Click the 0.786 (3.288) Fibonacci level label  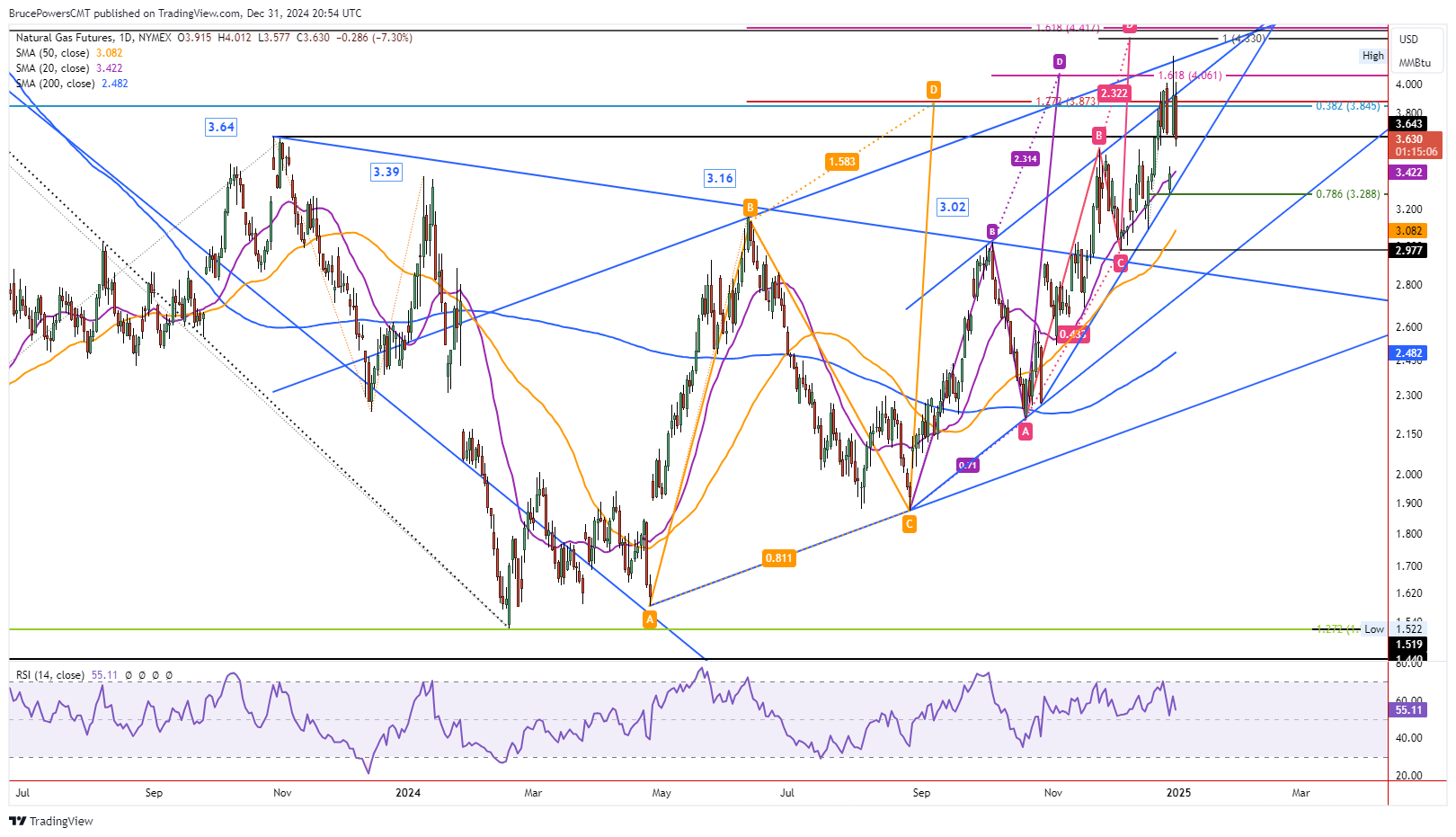point(1348,194)
